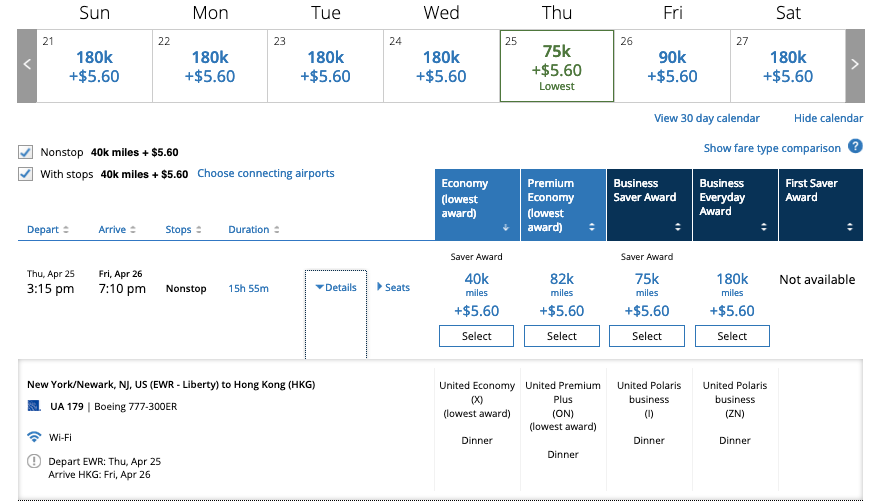Click the Wi-Fi icon for flight amenities
Image resolution: width=878 pixels, height=501 pixels.
point(34,437)
